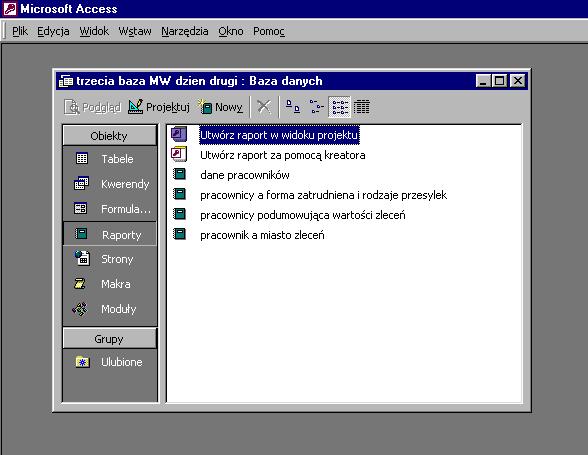
Task: Click the Nowy toolbar button
Action: [220, 107]
